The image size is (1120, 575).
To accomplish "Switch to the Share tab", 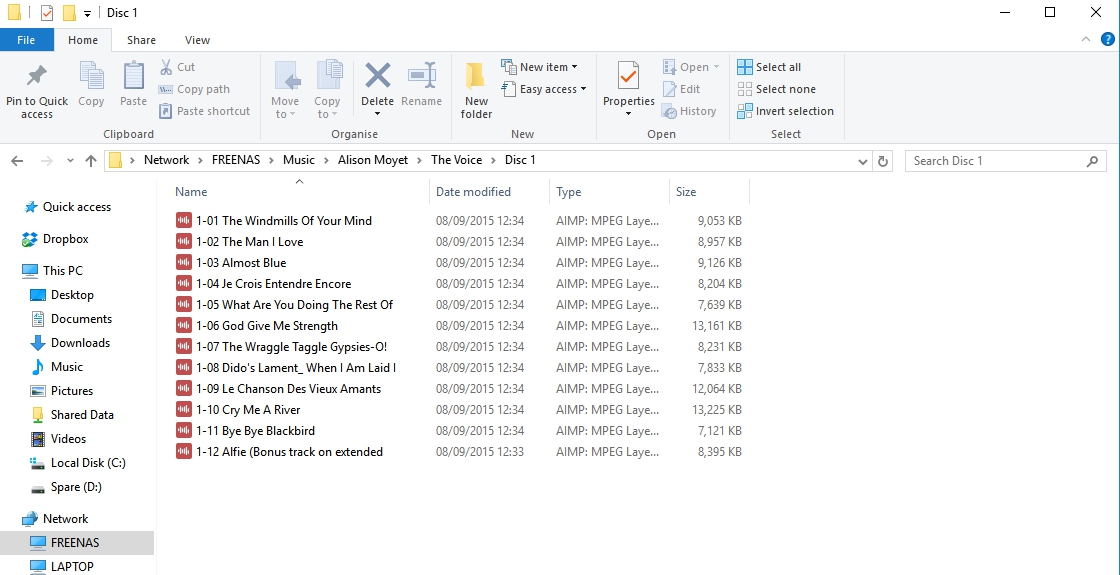I will point(141,40).
